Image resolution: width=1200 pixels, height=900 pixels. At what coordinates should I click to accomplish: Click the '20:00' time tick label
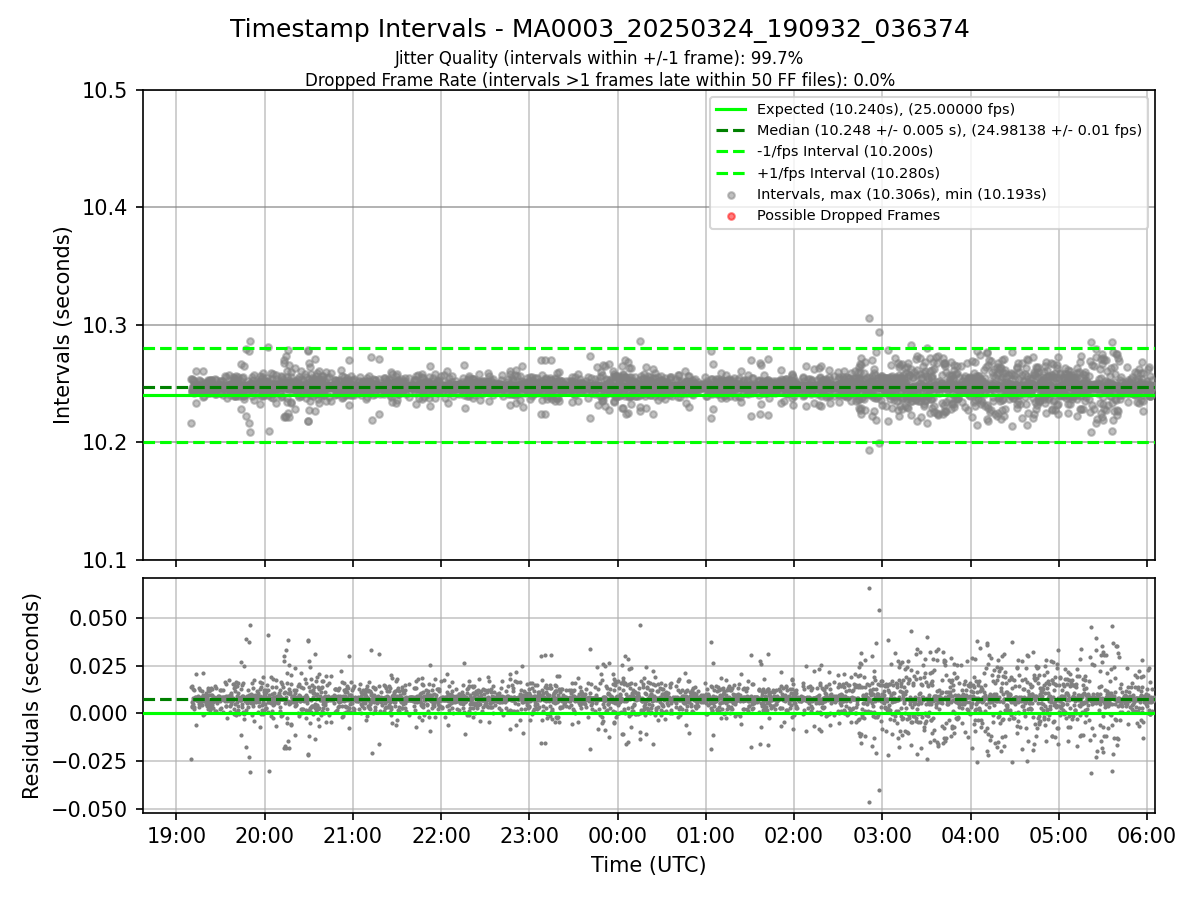tap(265, 836)
